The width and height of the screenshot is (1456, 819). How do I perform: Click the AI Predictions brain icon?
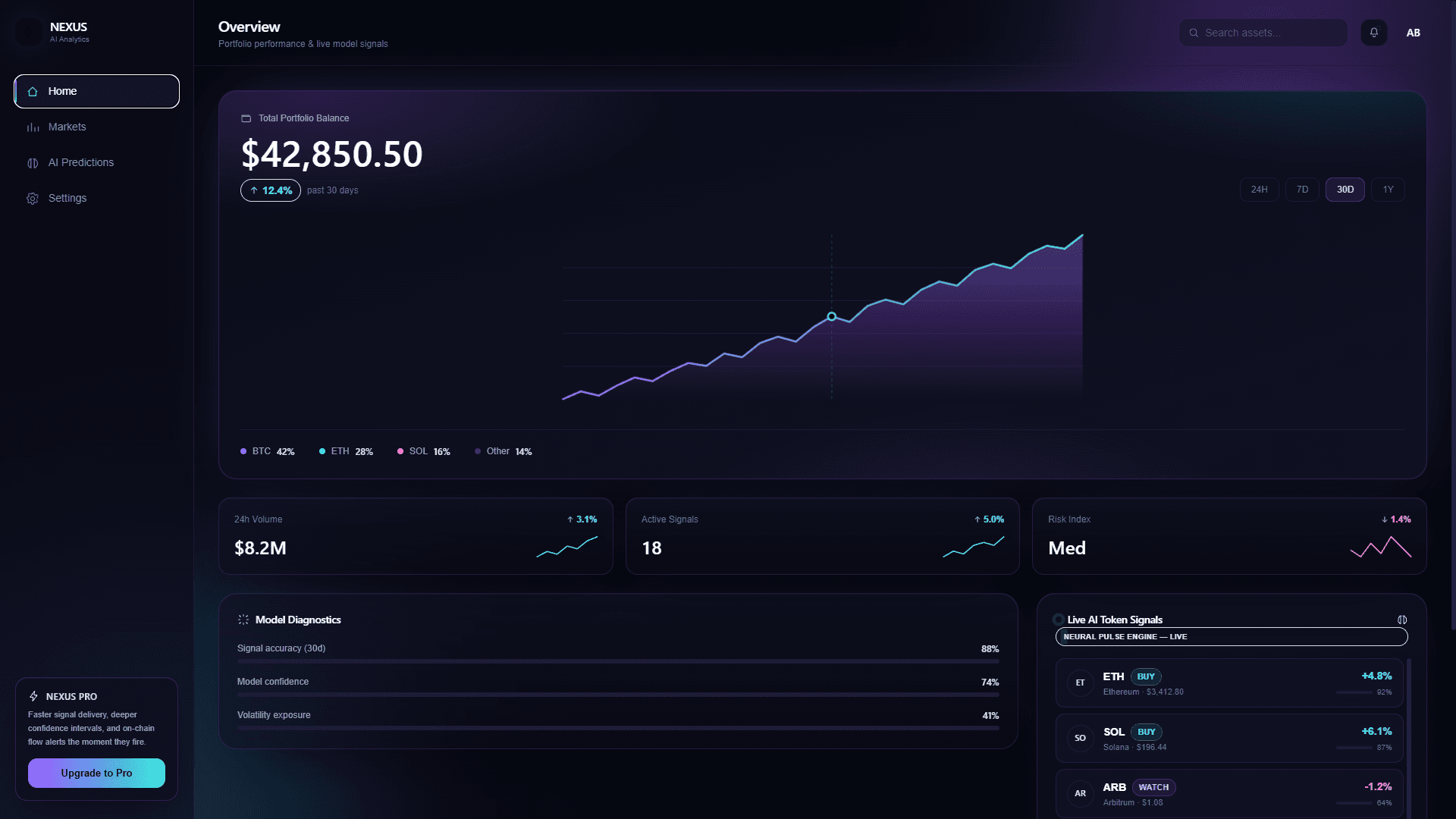tap(33, 162)
